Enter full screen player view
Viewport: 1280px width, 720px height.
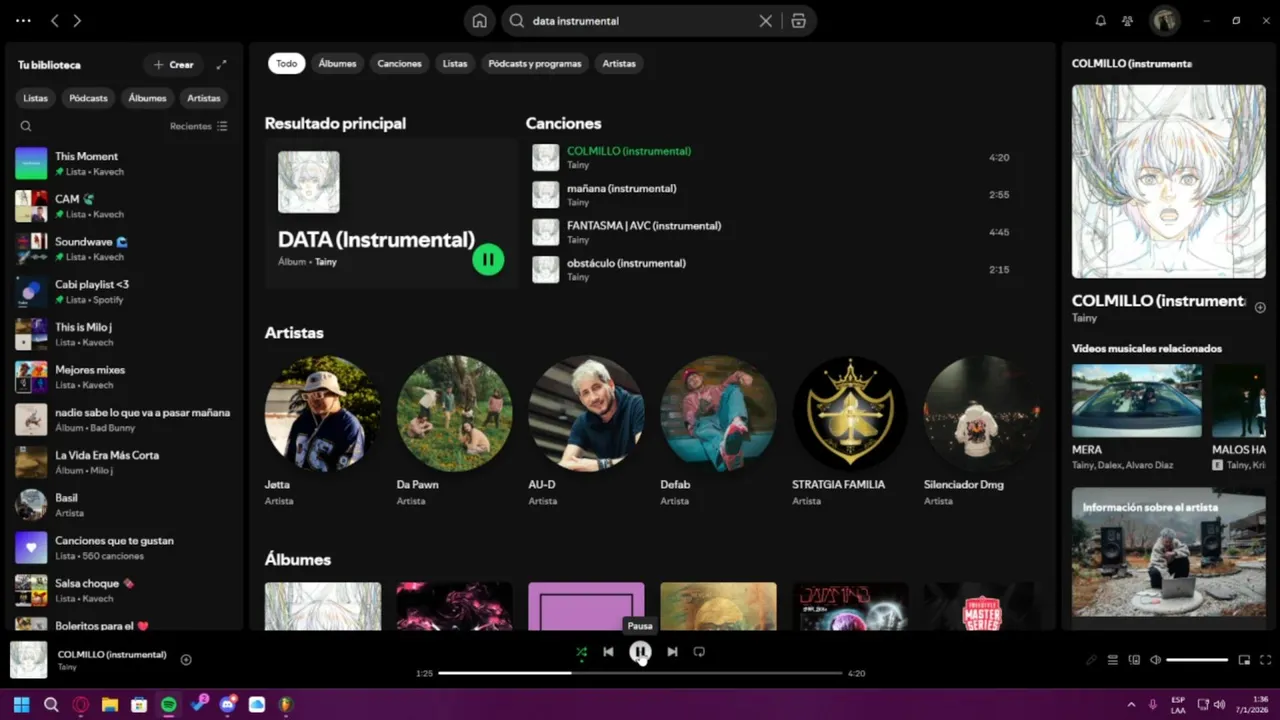pos(1266,660)
